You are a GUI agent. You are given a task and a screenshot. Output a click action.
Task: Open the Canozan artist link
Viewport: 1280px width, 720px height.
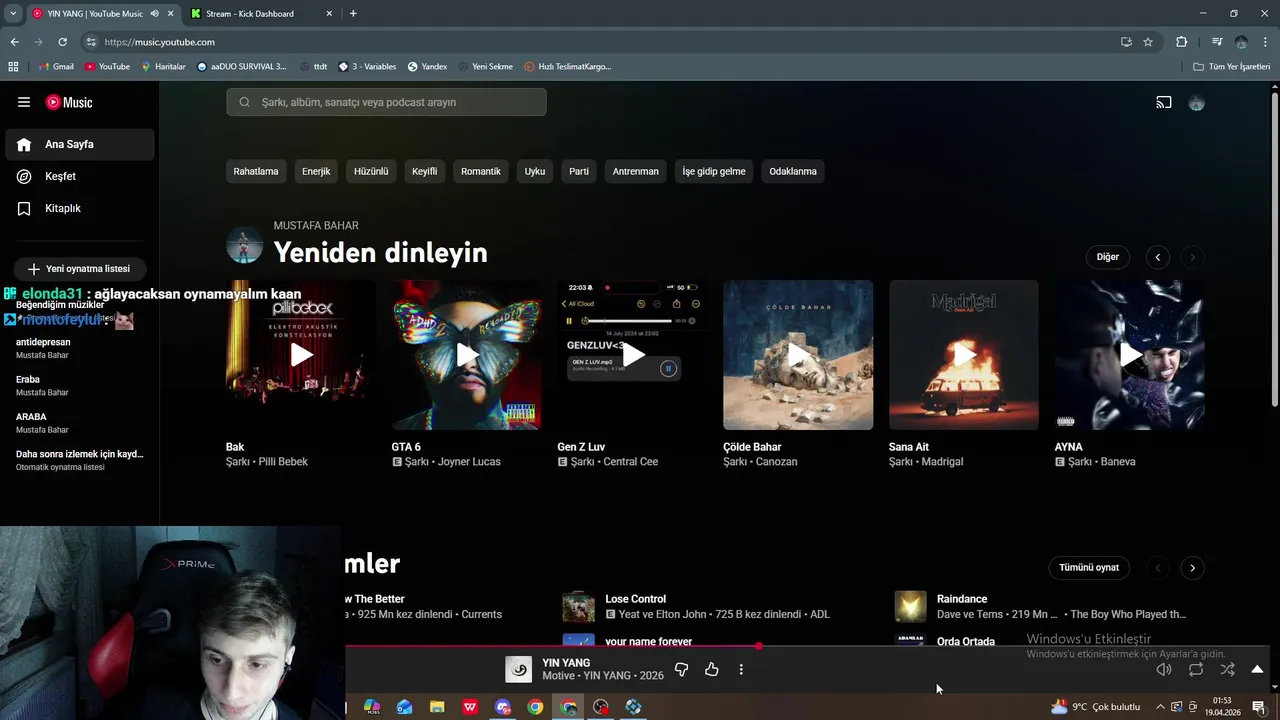pyautogui.click(x=776, y=462)
